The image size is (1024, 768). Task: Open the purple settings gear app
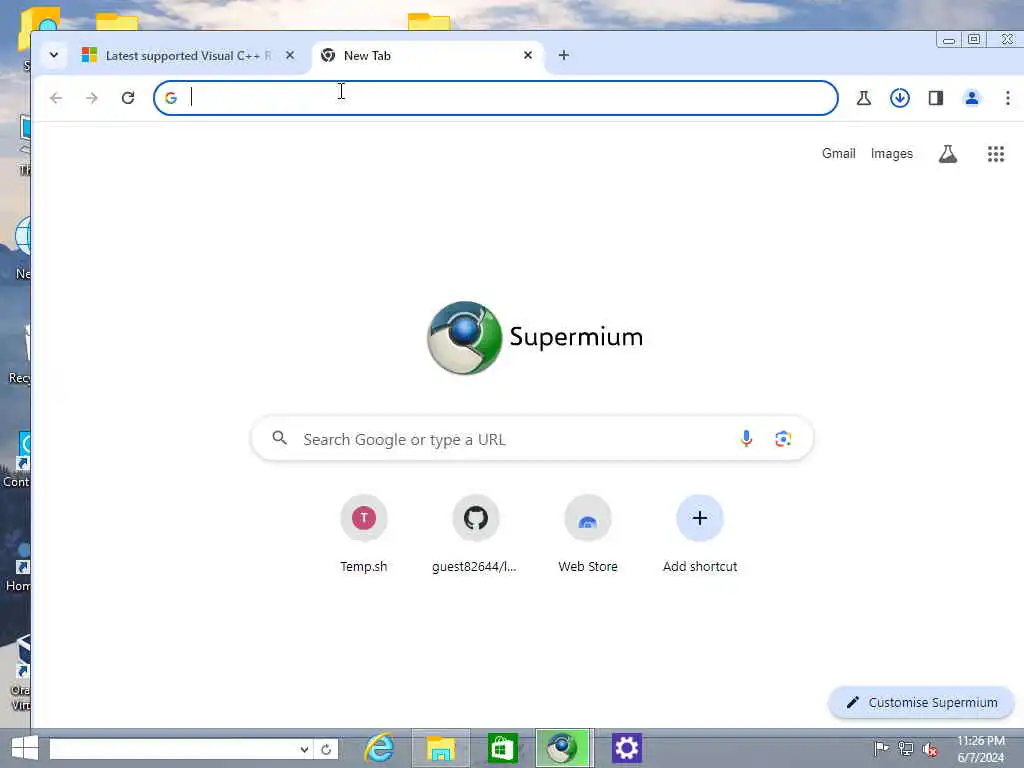[626, 748]
